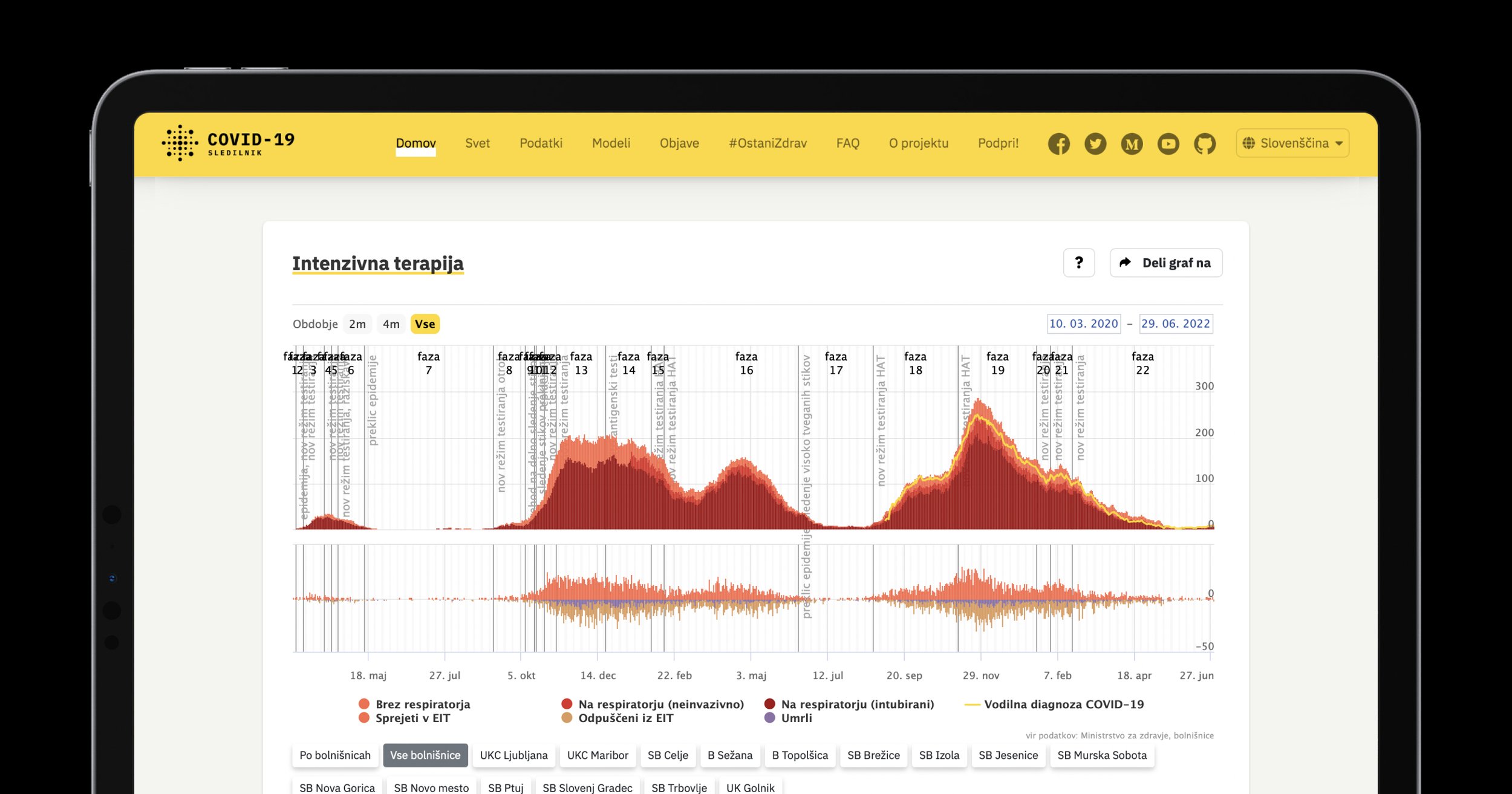Image resolution: width=1512 pixels, height=794 pixels.
Task: Open the start date 10. 03. 2020 picker
Action: 1083,324
